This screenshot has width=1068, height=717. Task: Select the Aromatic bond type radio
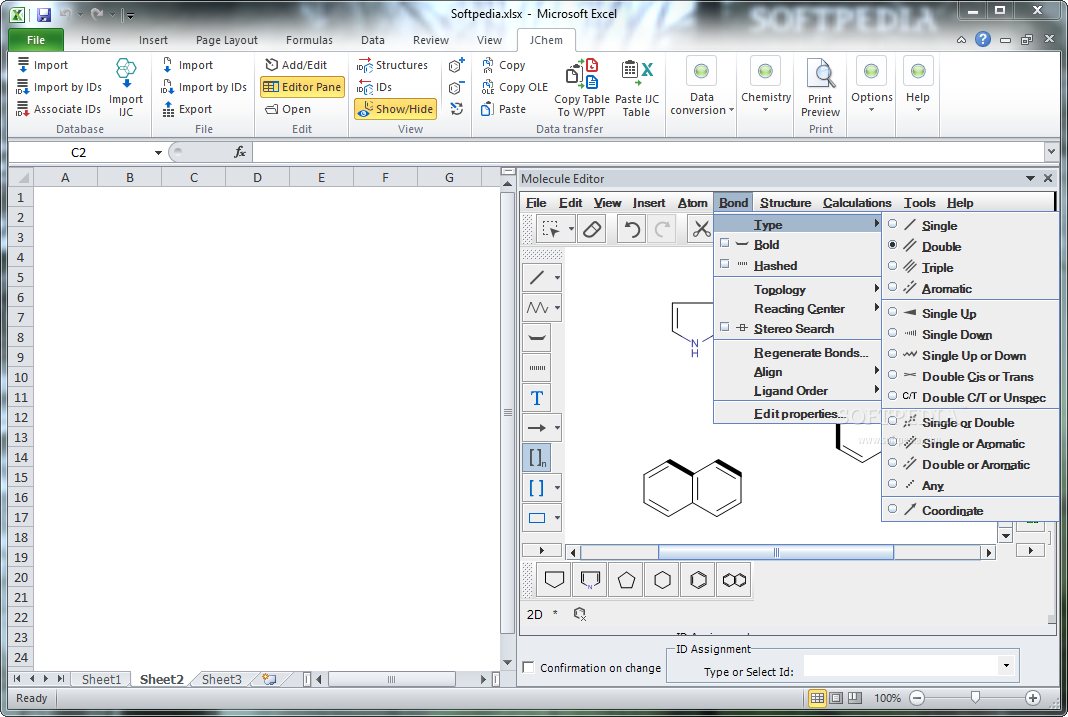click(x=892, y=287)
